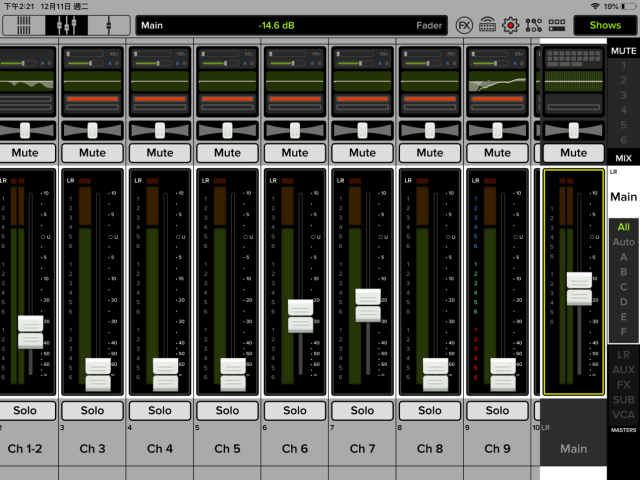Solo channel 7
Screen dimensions: 640x480
(362, 411)
